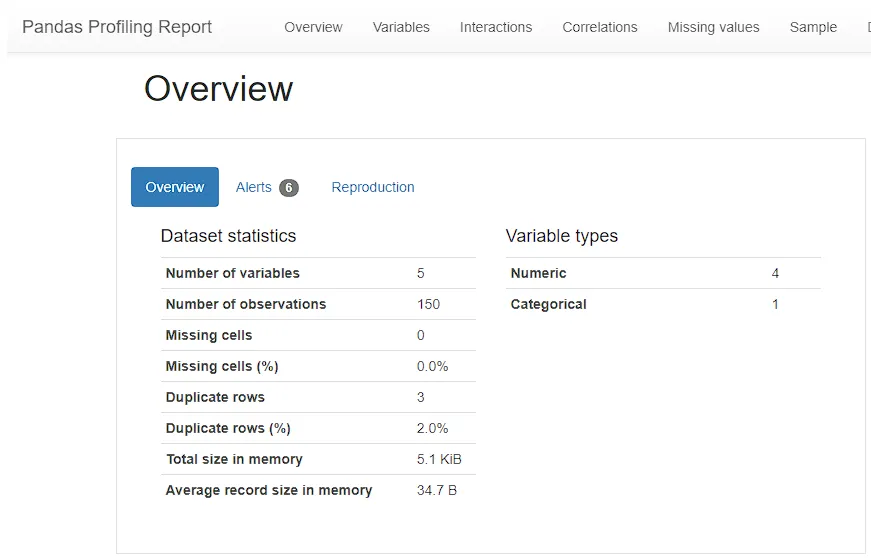
Task: Click the Duplicate rows label
Action: pyautogui.click(x=216, y=398)
